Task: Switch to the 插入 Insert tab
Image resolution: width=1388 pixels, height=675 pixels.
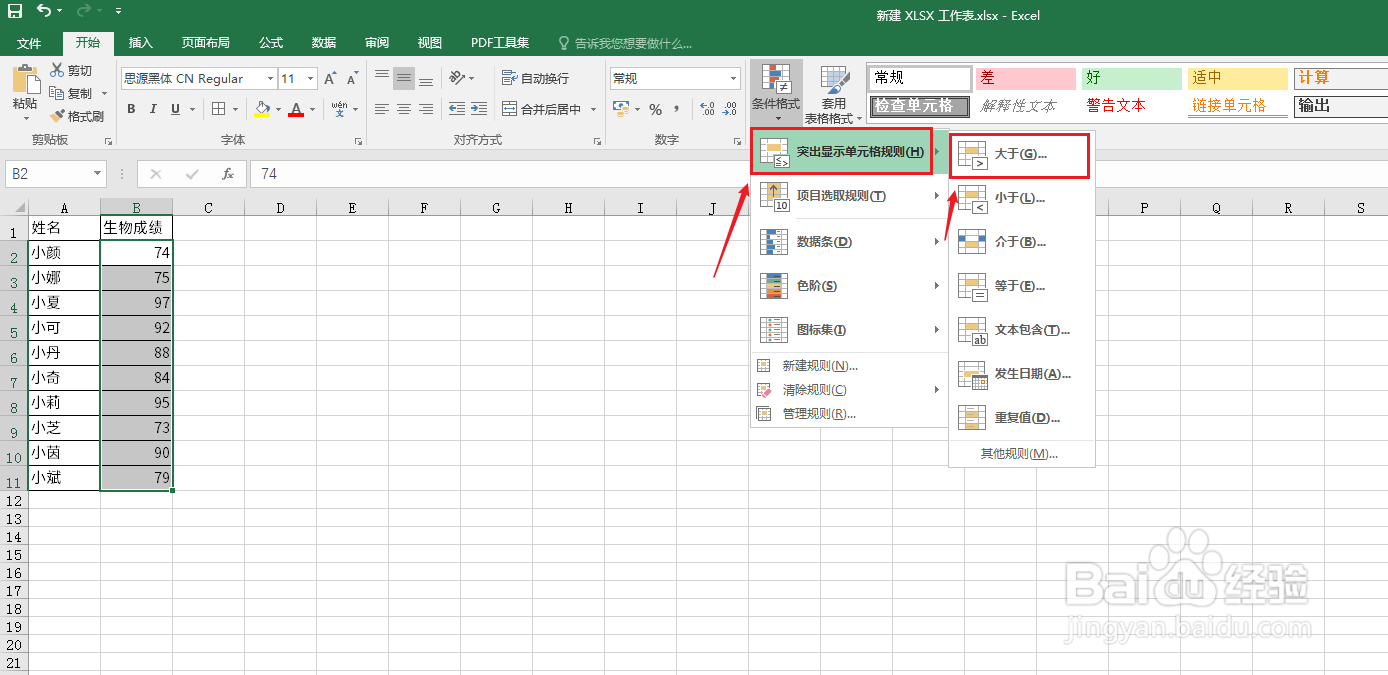Action: (x=141, y=43)
